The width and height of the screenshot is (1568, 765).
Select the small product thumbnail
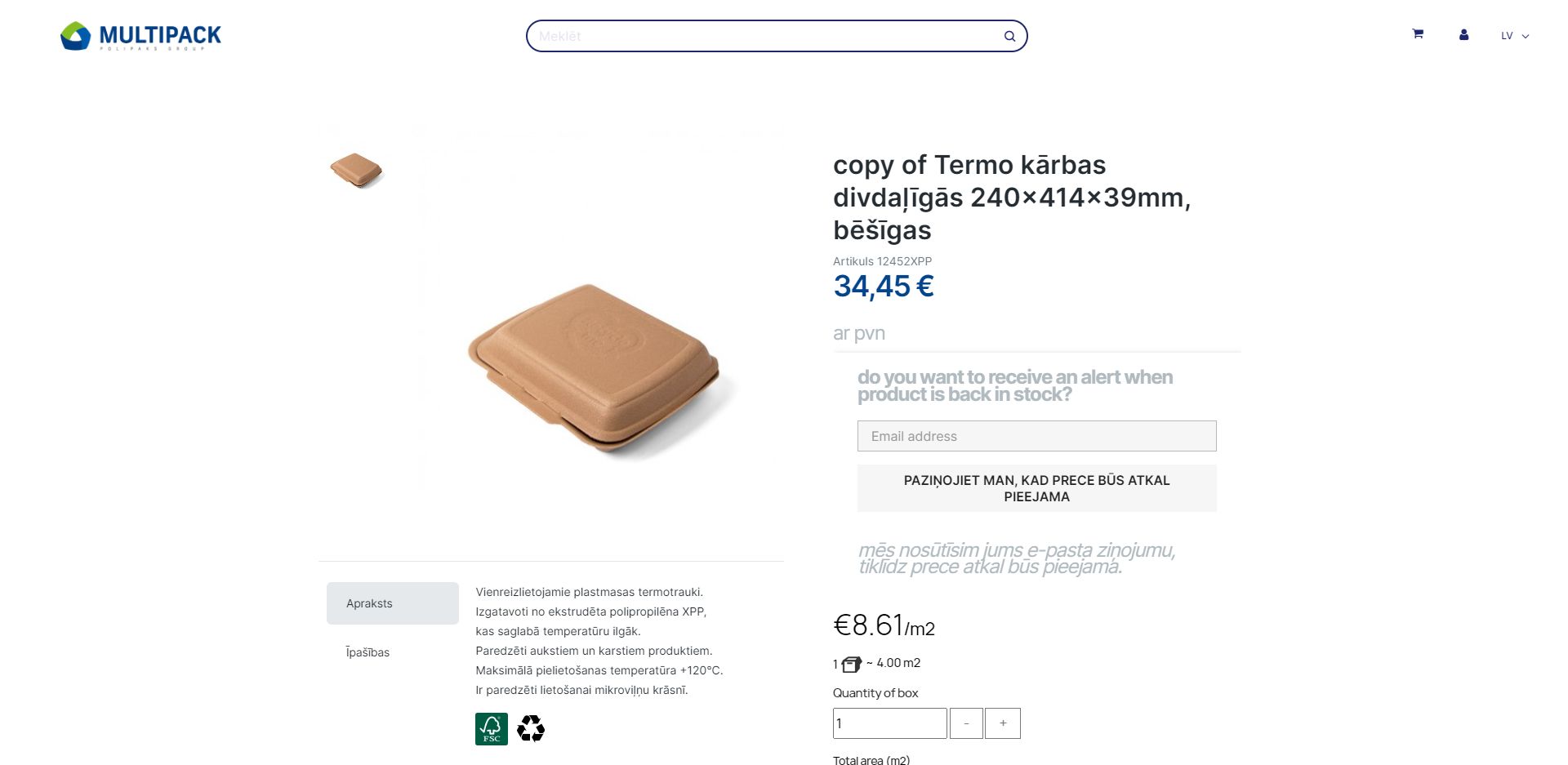point(356,170)
